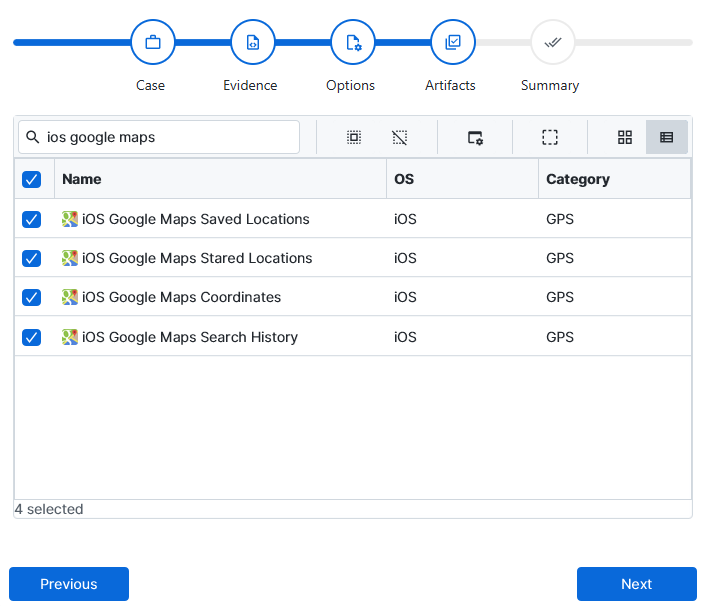Sort by the Name column header

pyautogui.click(x=220, y=179)
